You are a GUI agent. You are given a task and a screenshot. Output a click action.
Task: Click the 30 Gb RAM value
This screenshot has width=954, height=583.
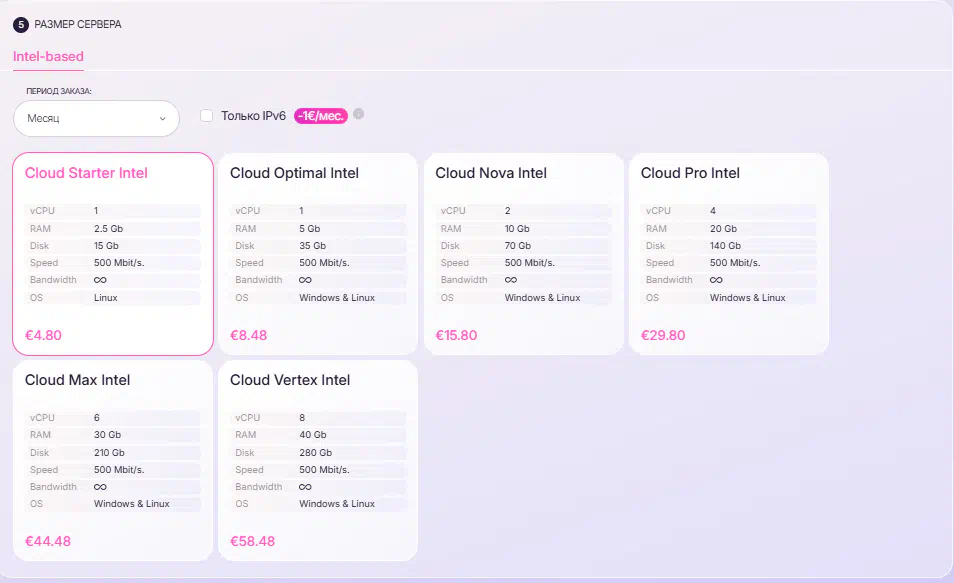[x=107, y=435]
